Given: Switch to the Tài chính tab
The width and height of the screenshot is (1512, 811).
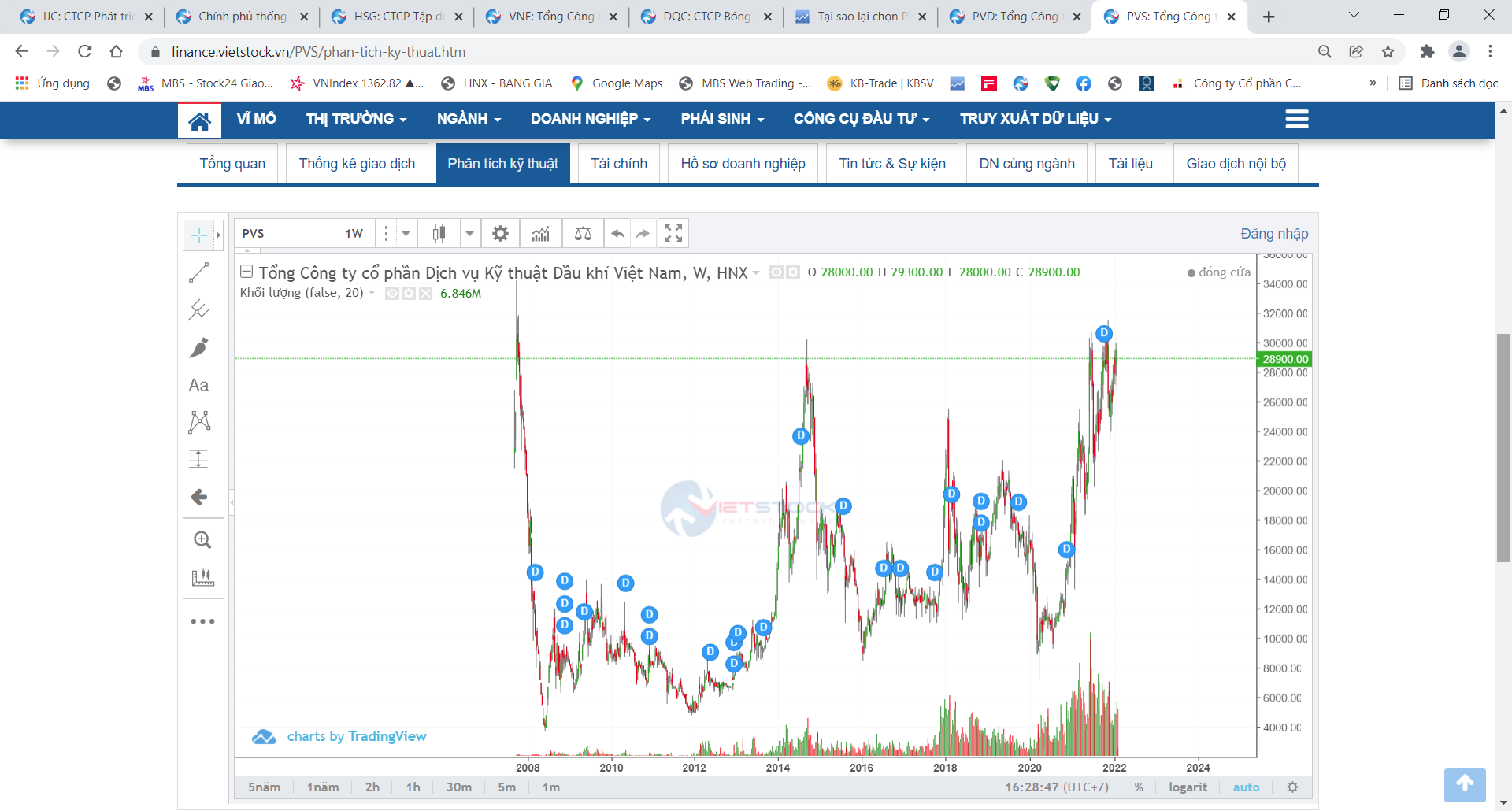Looking at the screenshot, I should (x=619, y=164).
